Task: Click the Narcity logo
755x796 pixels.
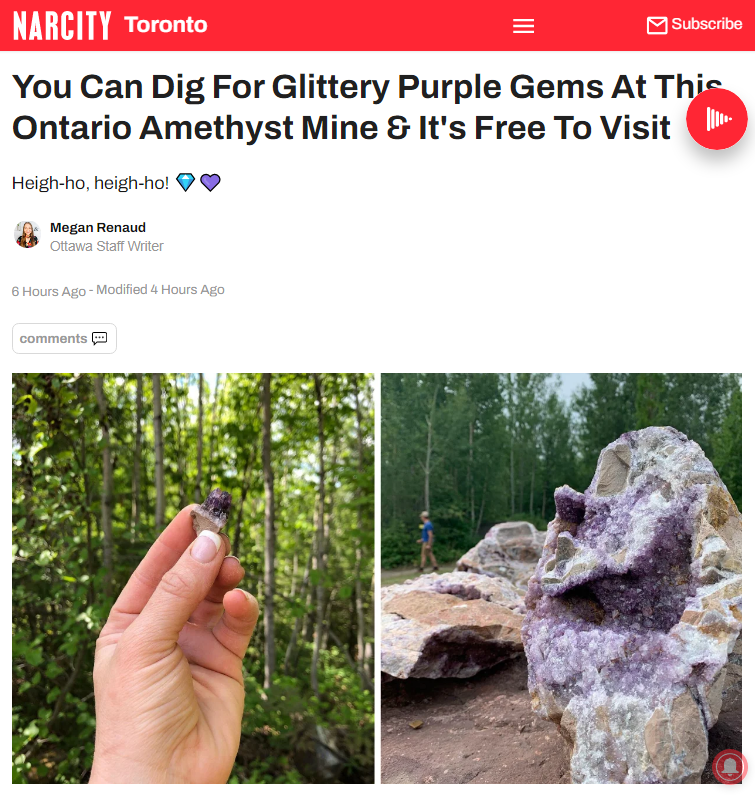Action: click(62, 25)
